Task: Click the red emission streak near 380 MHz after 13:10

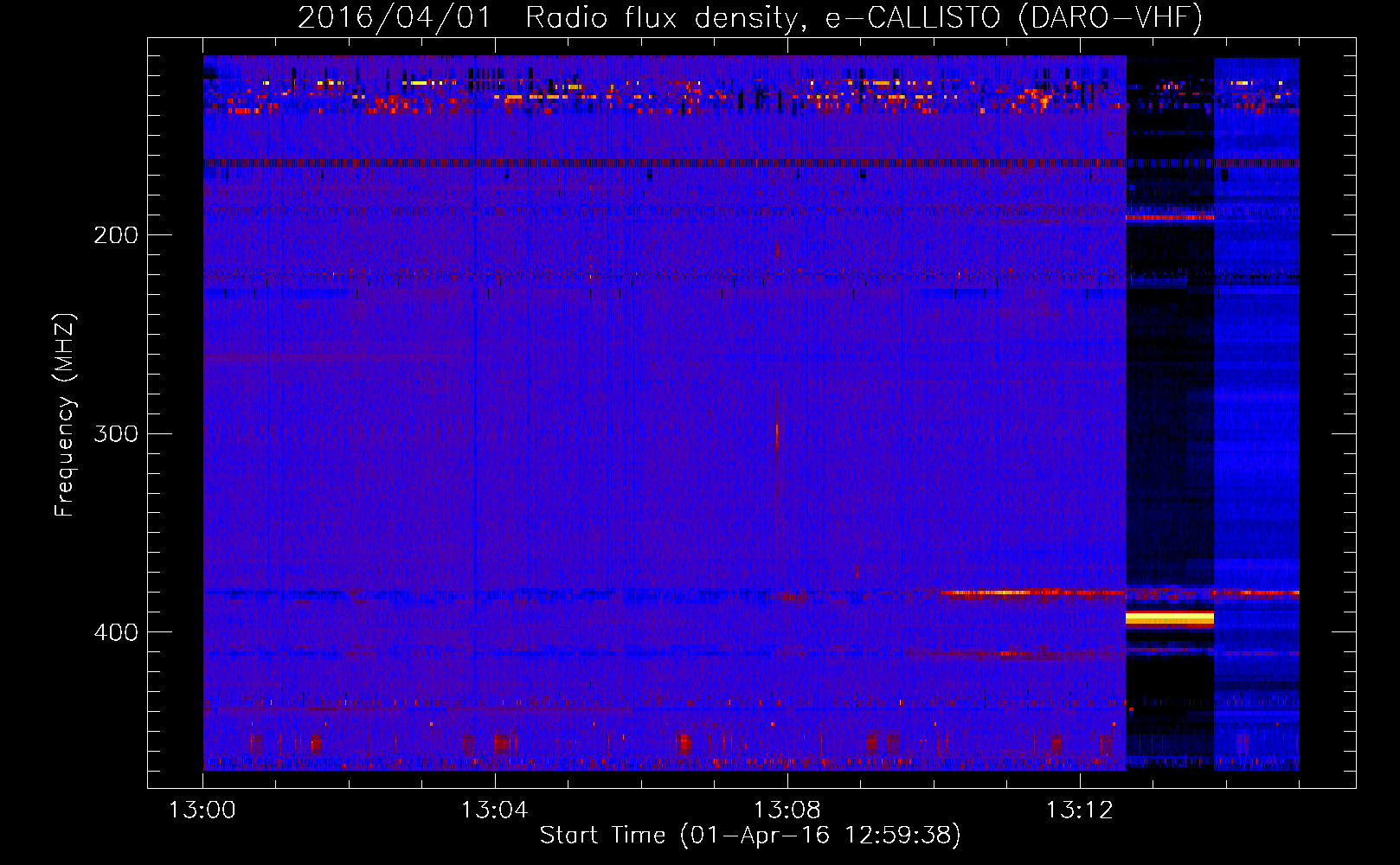Action: pyautogui.click(x=1032, y=593)
